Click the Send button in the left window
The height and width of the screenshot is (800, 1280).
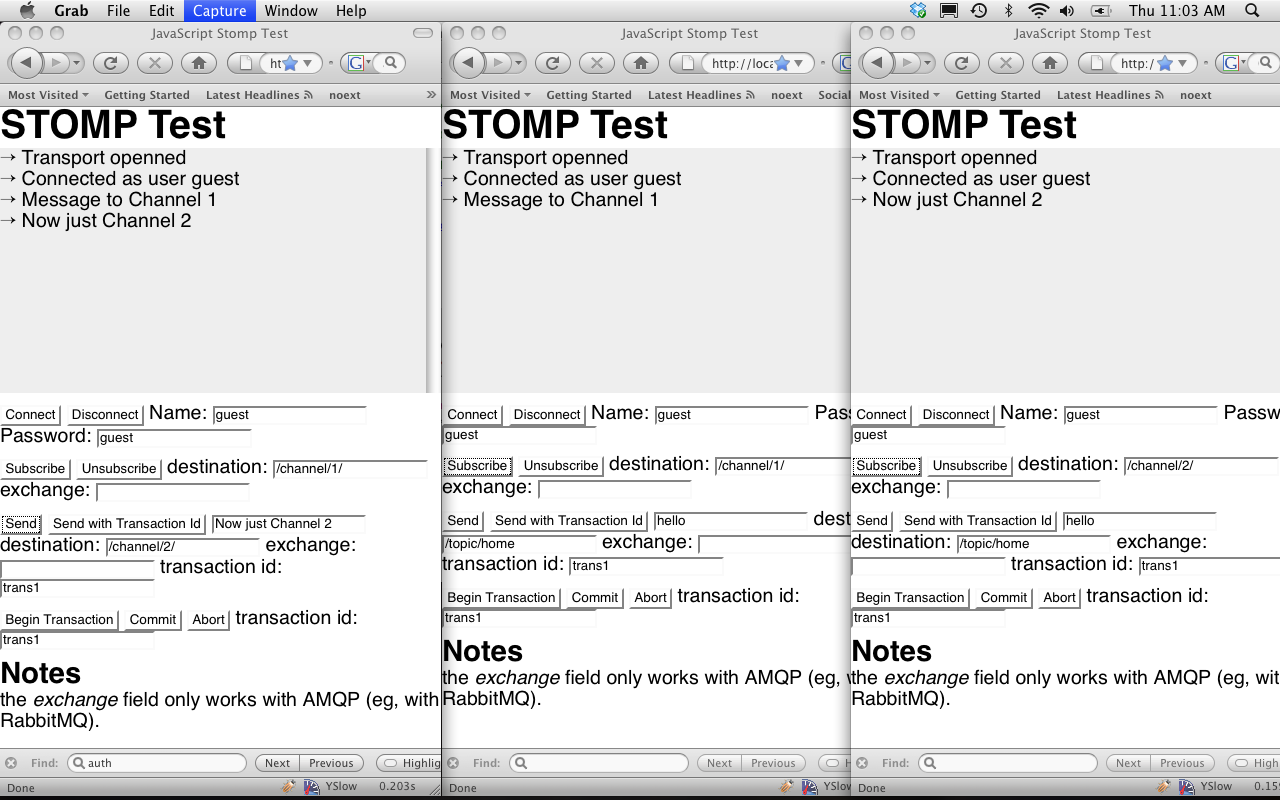click(21, 523)
